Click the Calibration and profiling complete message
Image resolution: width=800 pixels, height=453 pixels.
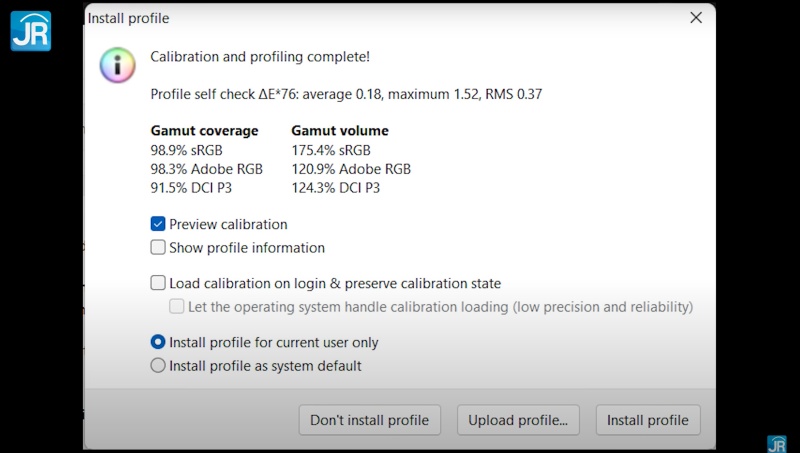(x=260, y=57)
